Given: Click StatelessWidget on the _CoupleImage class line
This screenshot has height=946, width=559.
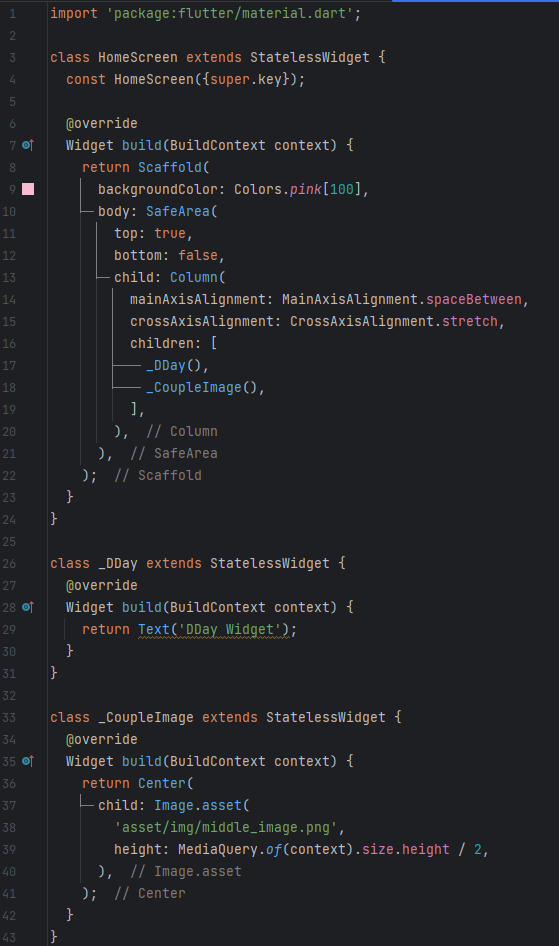Looking at the screenshot, I should pos(326,717).
